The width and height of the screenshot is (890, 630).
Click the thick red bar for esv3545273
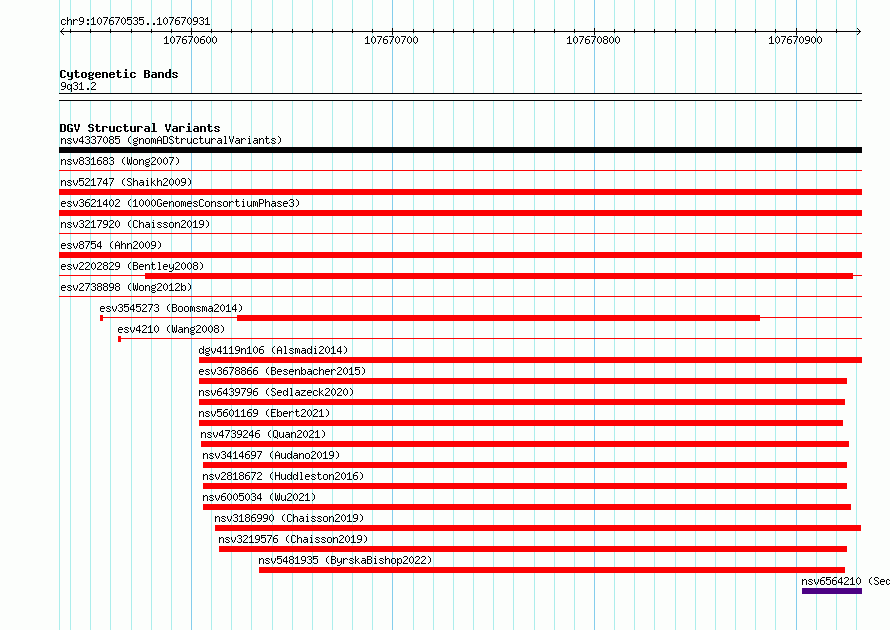498,318
